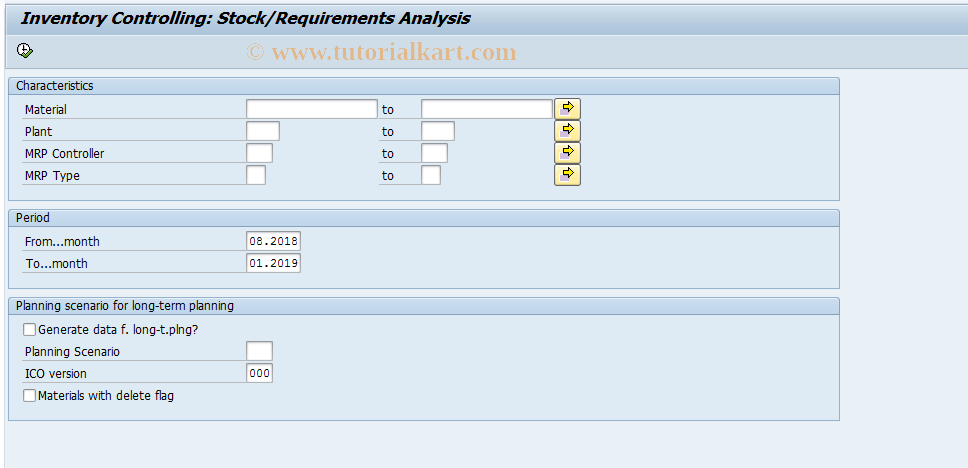Toggle Materials with delete flag checkbox
Viewport: 968px width, 468px height.
(x=30, y=396)
